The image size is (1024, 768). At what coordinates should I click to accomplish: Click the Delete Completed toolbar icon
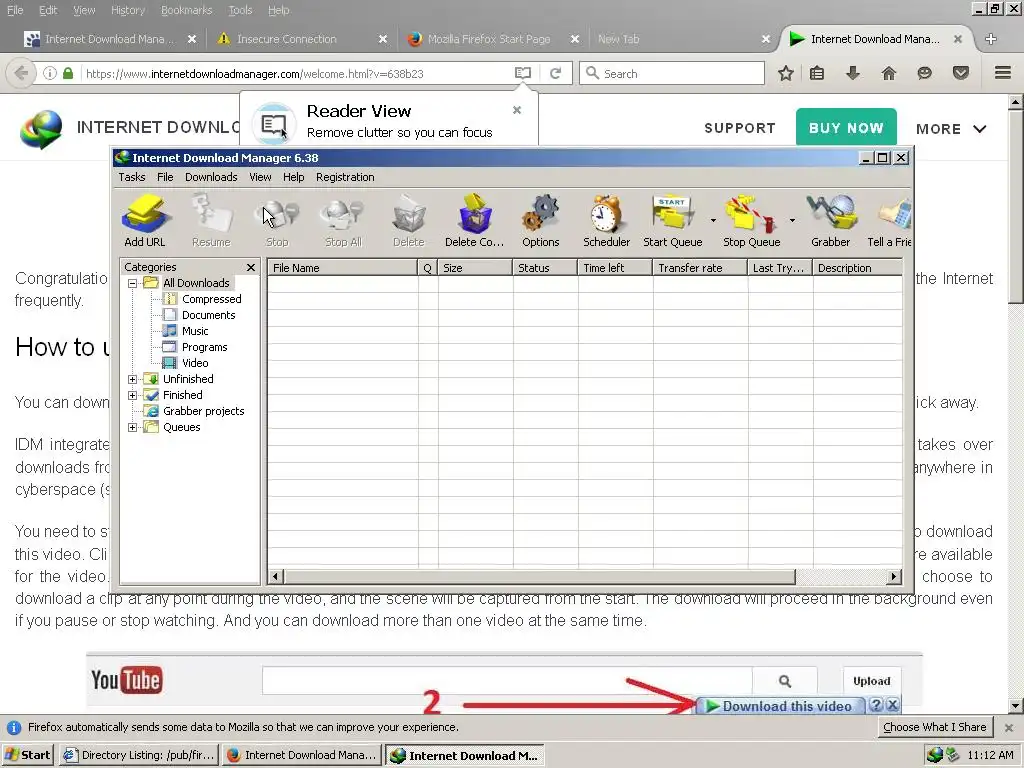(x=474, y=220)
